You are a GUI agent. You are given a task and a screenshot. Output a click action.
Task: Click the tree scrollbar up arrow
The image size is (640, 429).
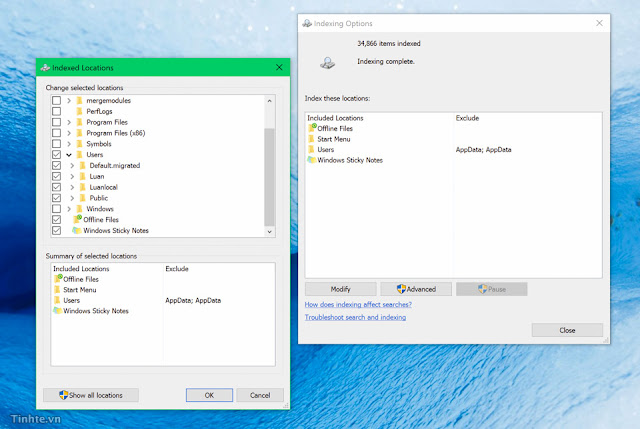pyautogui.click(x=269, y=100)
